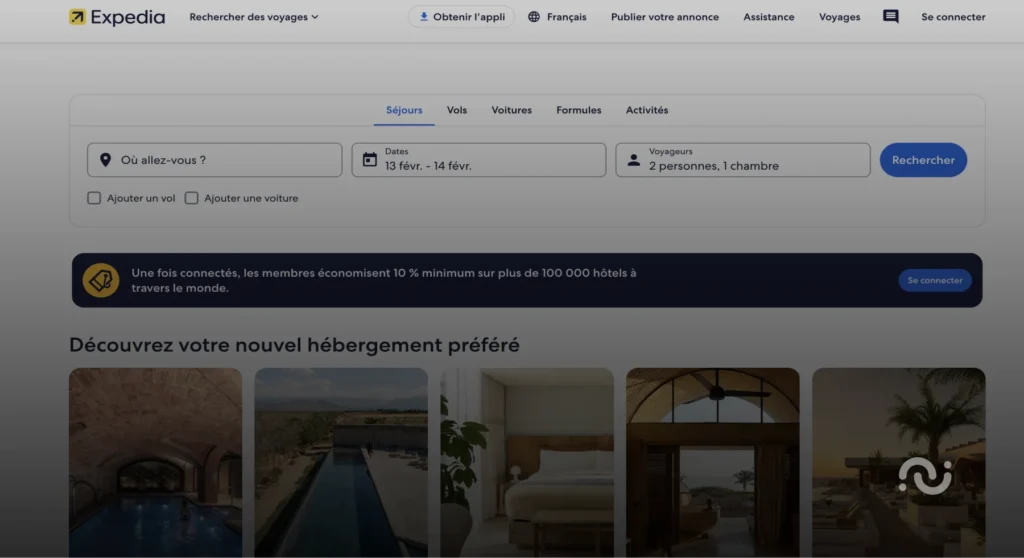This screenshot has width=1024, height=558.
Task: Click the globe language icon
Action: click(534, 17)
